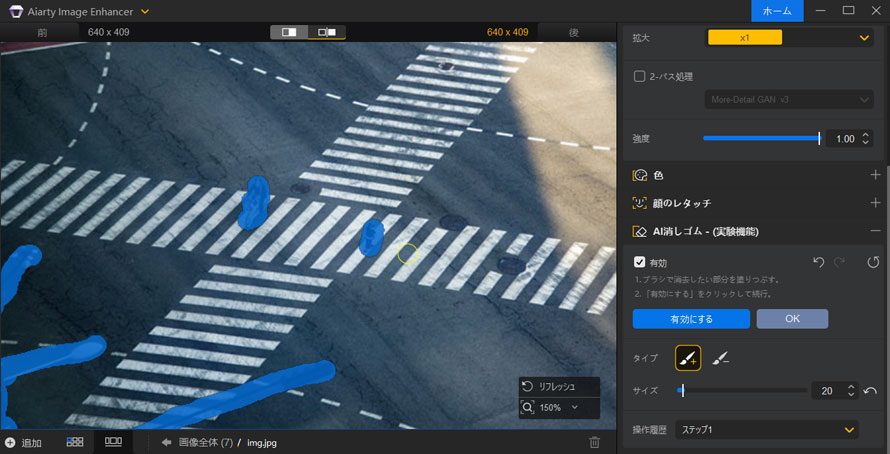The width and height of the screenshot is (890, 454).
Task: Click the zoom-fit magnifier icon
Action: (x=527, y=407)
